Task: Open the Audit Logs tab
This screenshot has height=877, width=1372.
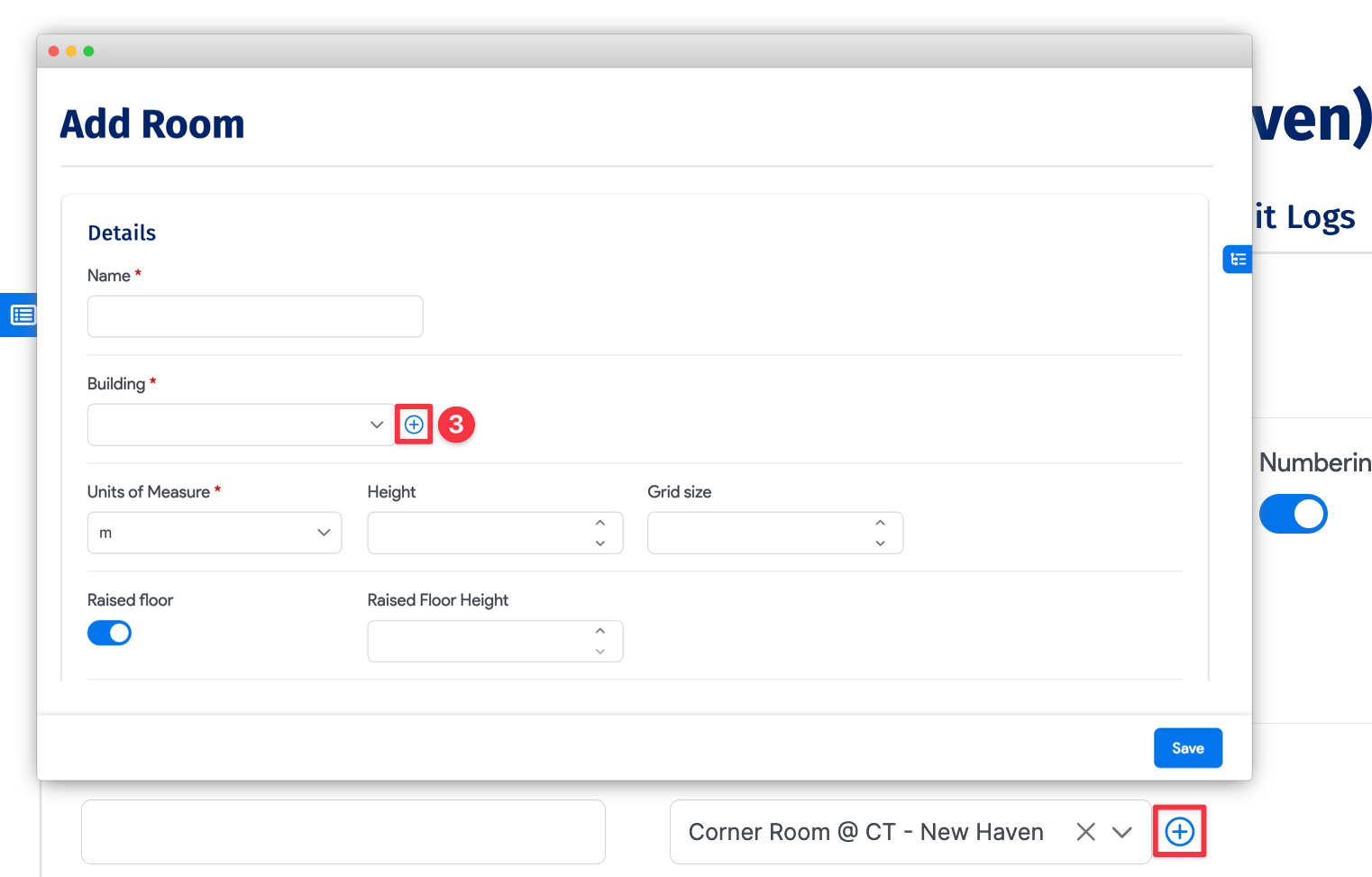Action: pos(1304,217)
